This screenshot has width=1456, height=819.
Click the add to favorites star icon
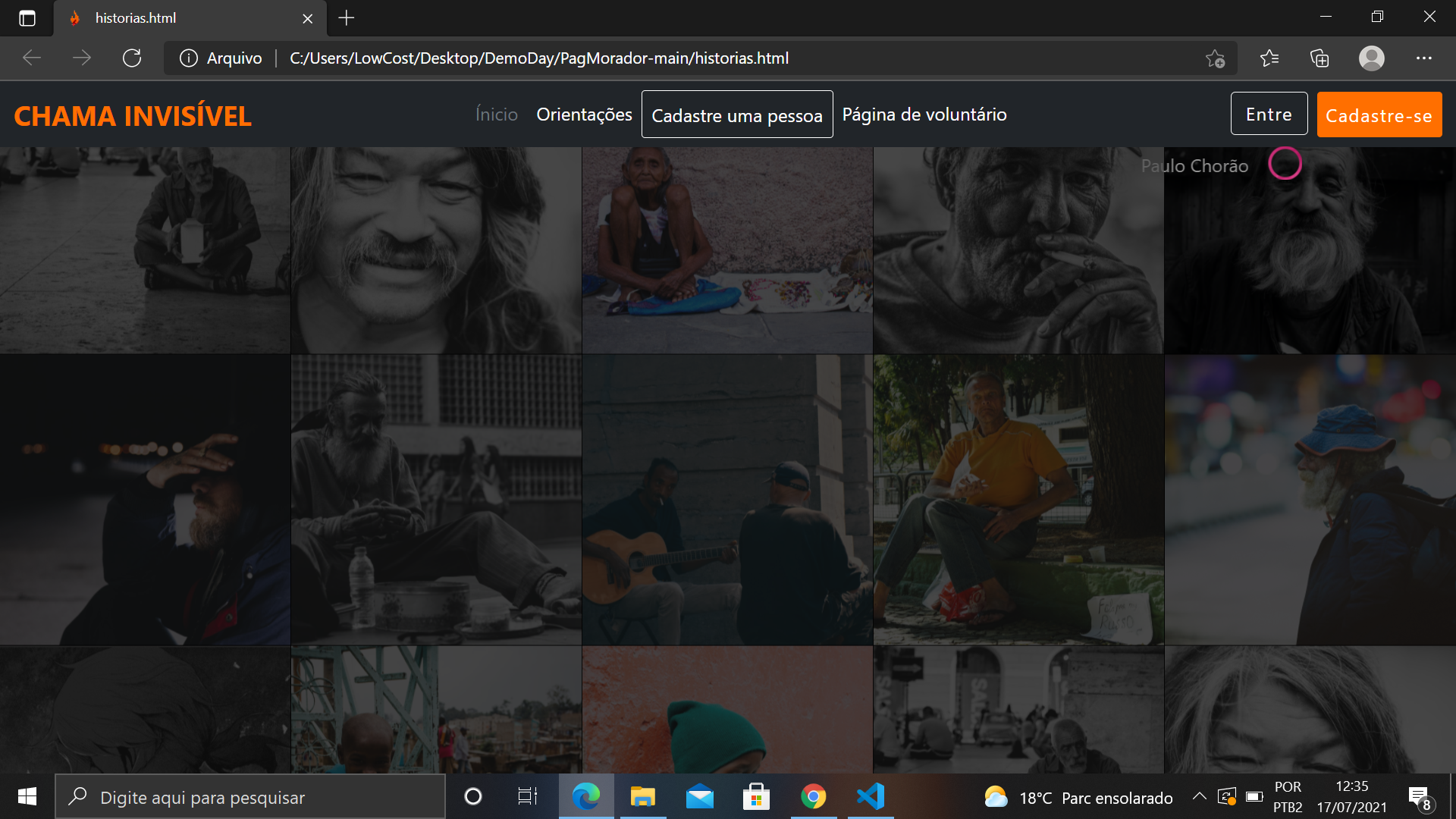[1215, 58]
